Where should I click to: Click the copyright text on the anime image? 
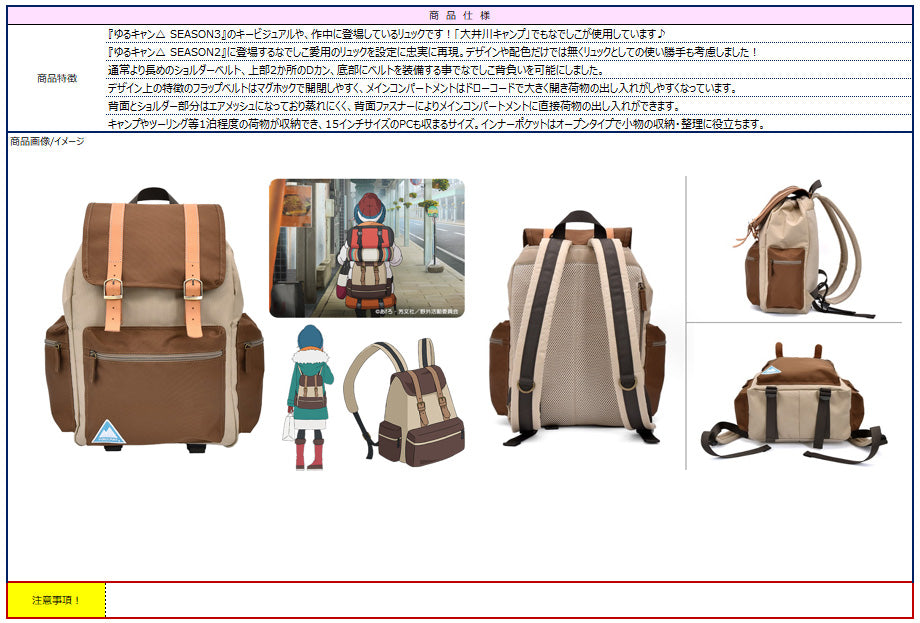[416, 311]
